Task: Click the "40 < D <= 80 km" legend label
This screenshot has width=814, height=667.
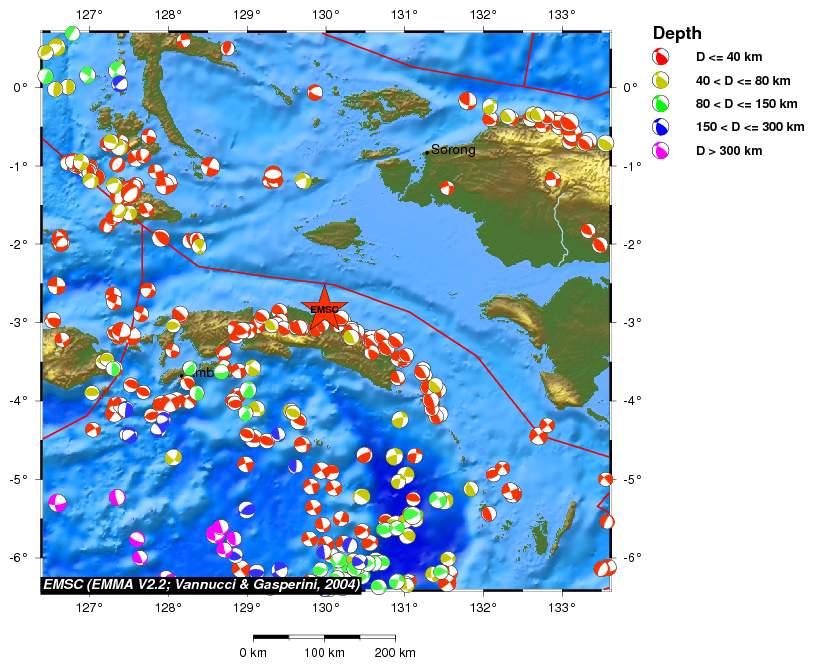Action: click(743, 80)
